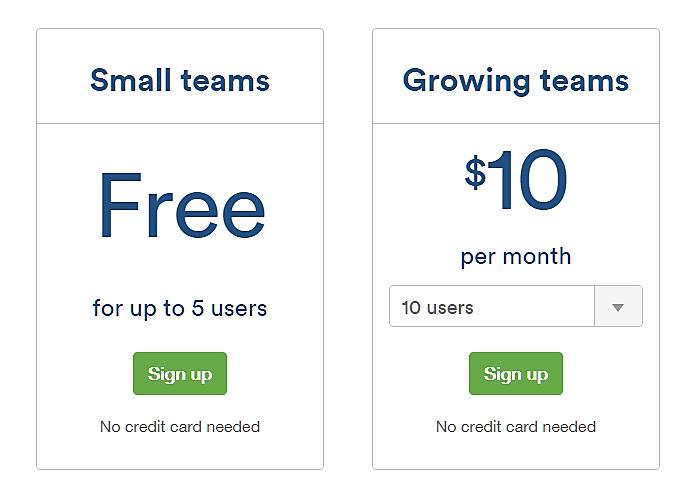
Task: Click the Growing teams heading
Action: coord(516,80)
